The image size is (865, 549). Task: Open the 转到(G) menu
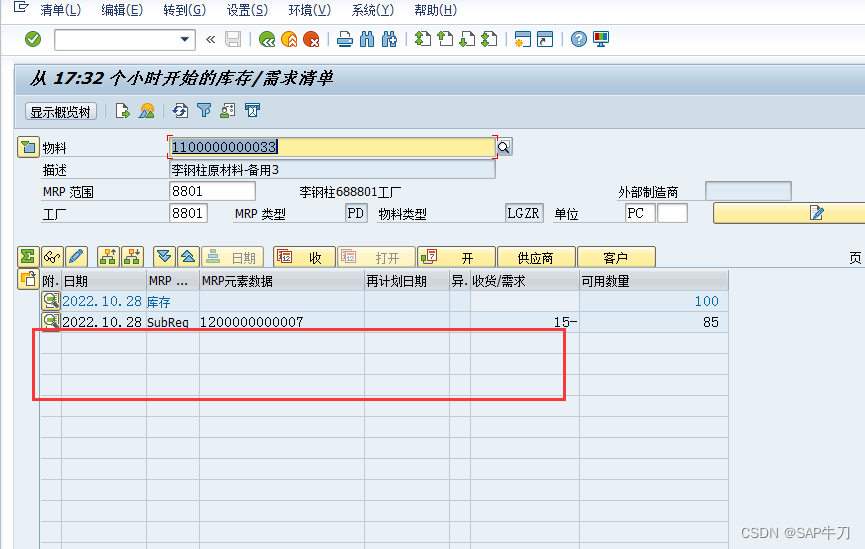click(184, 10)
